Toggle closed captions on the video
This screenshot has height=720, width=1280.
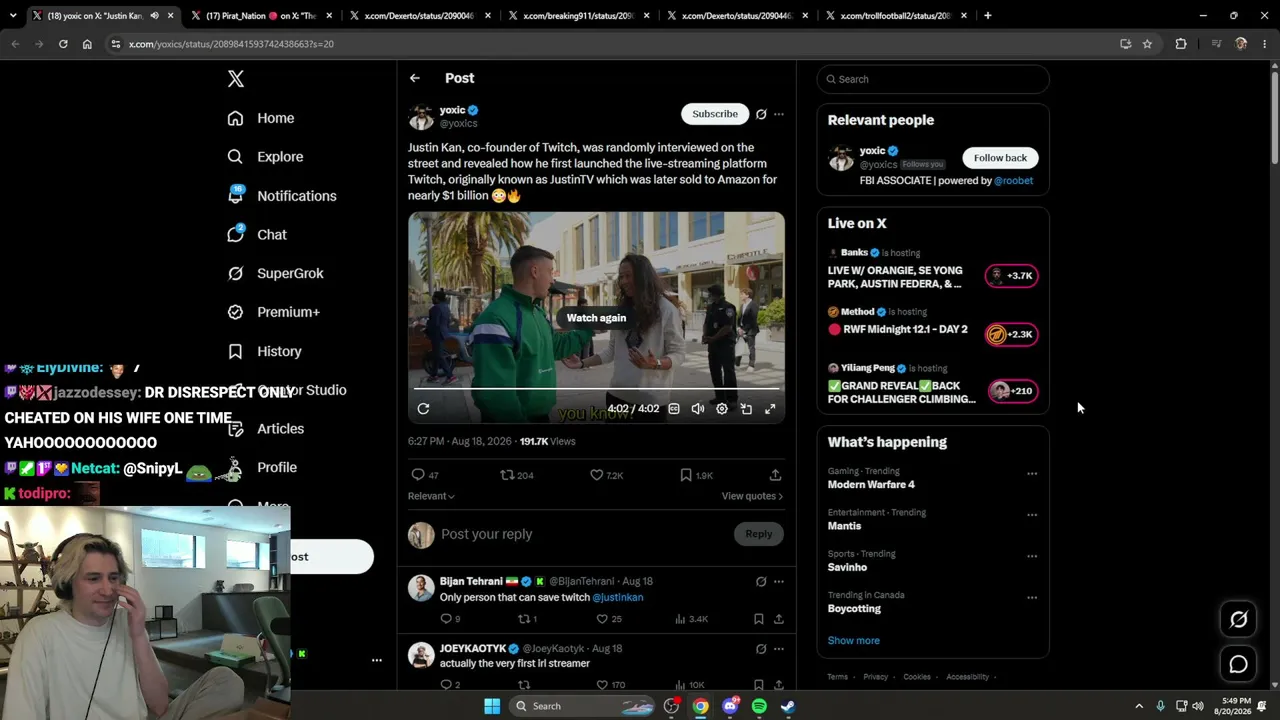pyautogui.click(x=674, y=409)
